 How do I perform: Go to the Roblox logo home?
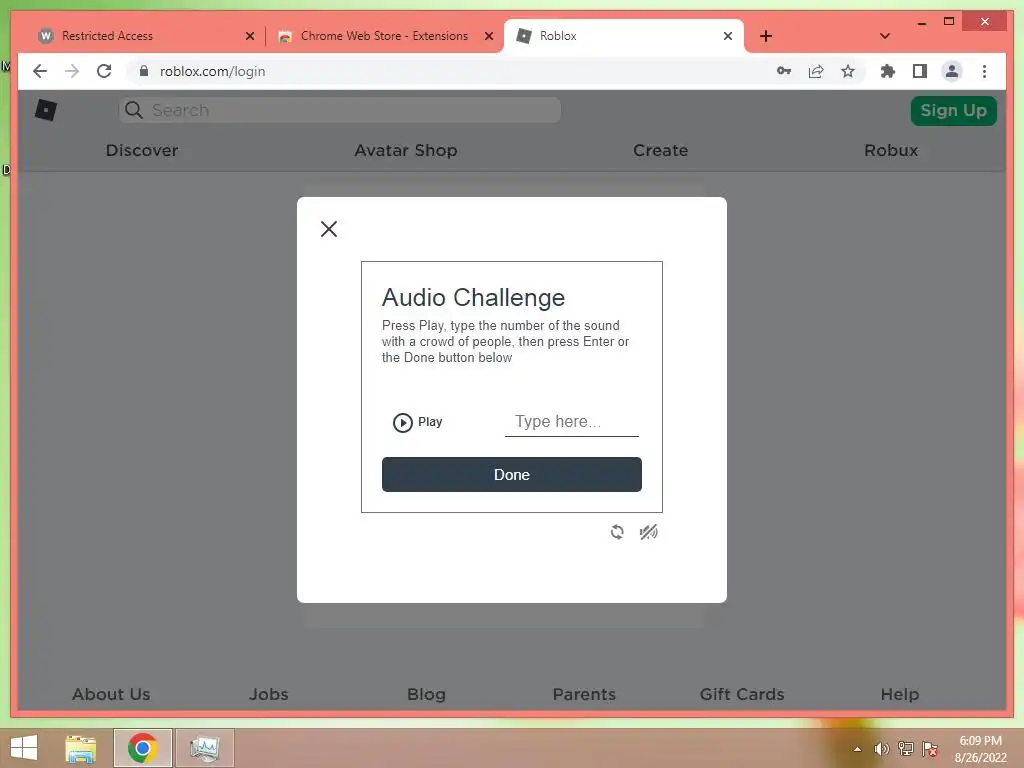[46, 110]
